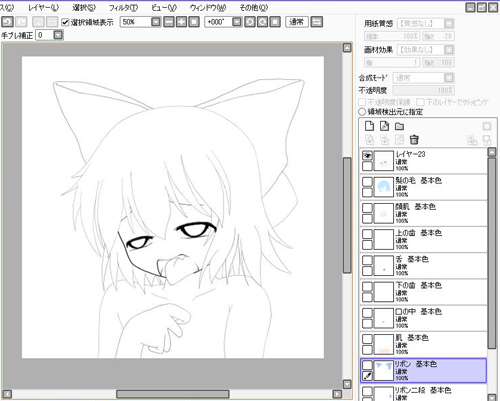Show the 舌 基本色 layer visibility box
500x401 pixels.
pyautogui.click(x=367, y=260)
